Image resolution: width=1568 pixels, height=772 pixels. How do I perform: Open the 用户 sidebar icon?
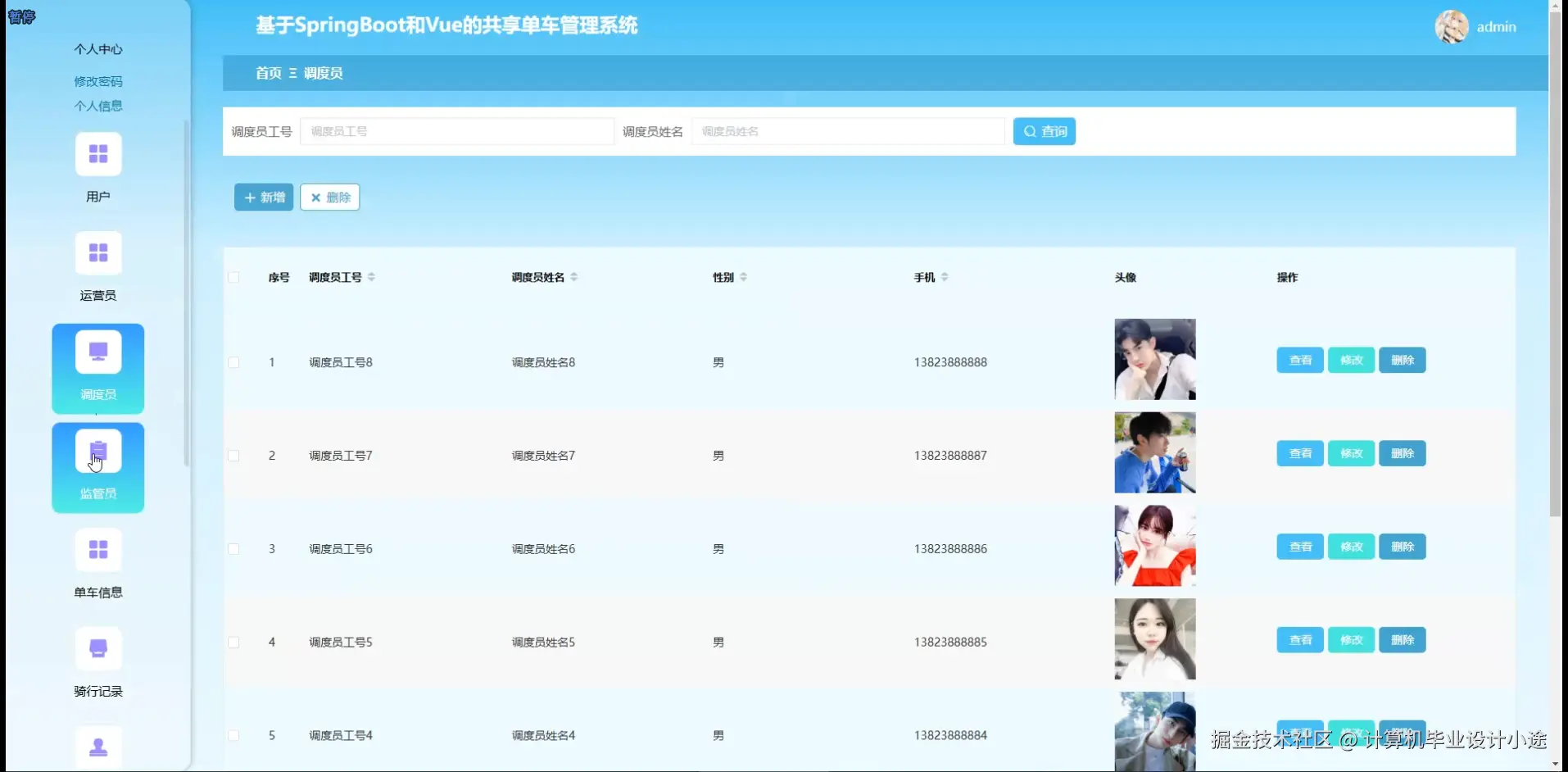click(x=98, y=154)
